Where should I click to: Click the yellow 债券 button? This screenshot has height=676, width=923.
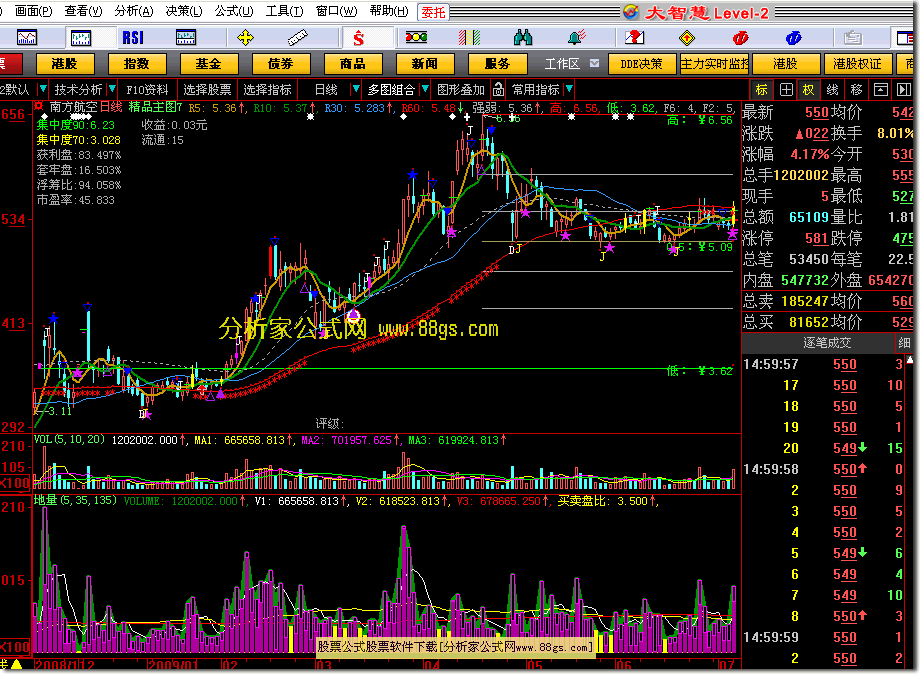pyautogui.click(x=280, y=64)
